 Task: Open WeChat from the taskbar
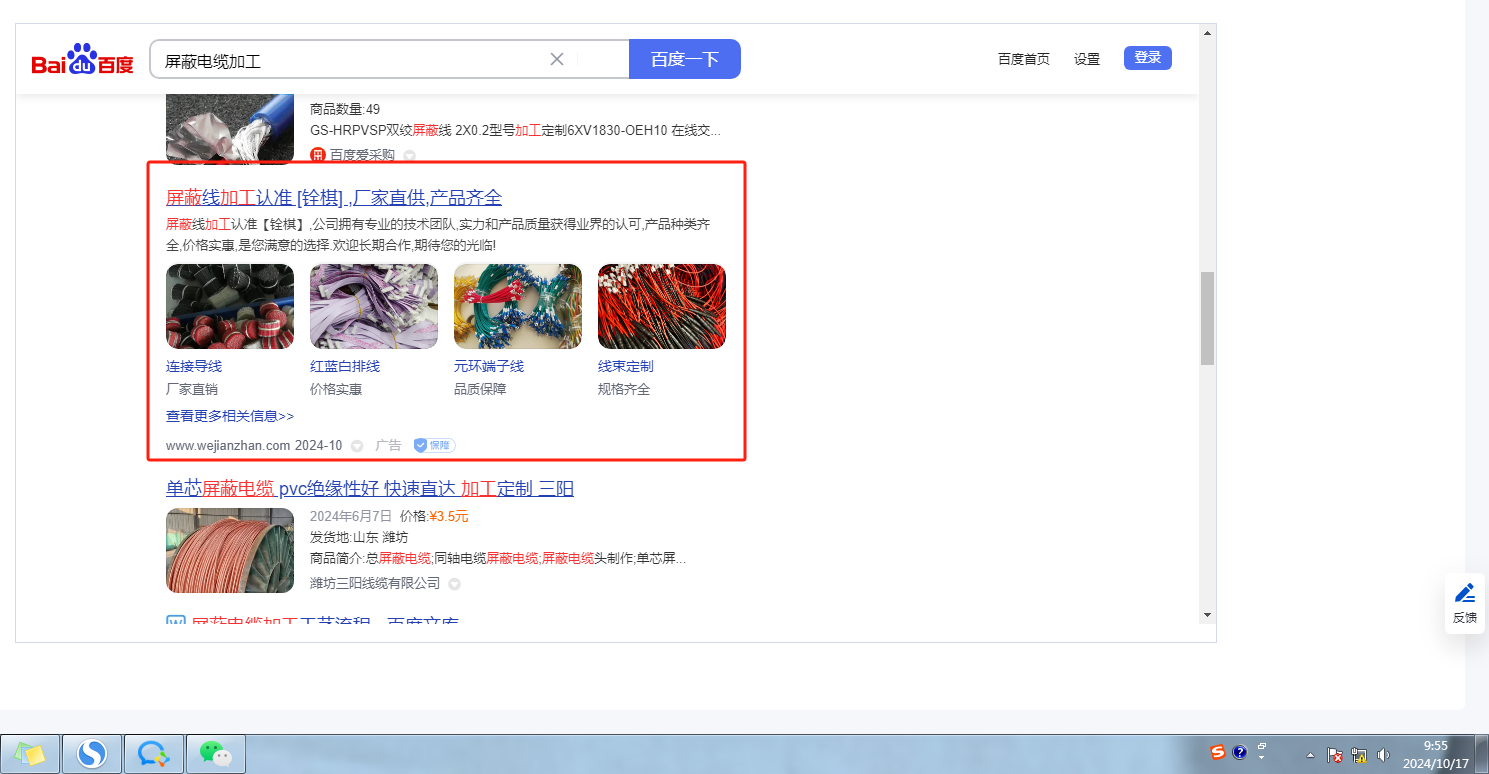coord(216,754)
